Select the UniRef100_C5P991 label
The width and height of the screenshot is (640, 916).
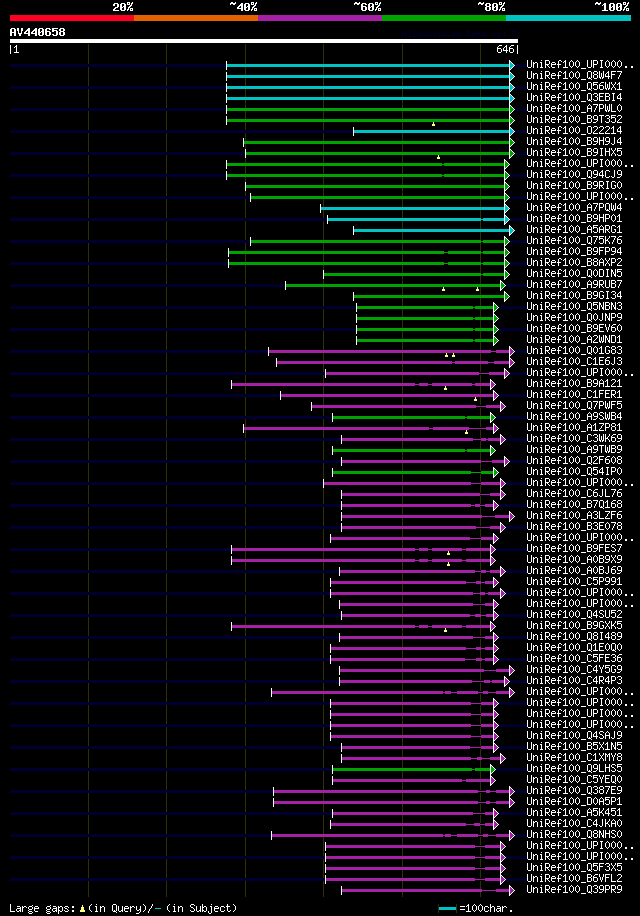point(574,581)
